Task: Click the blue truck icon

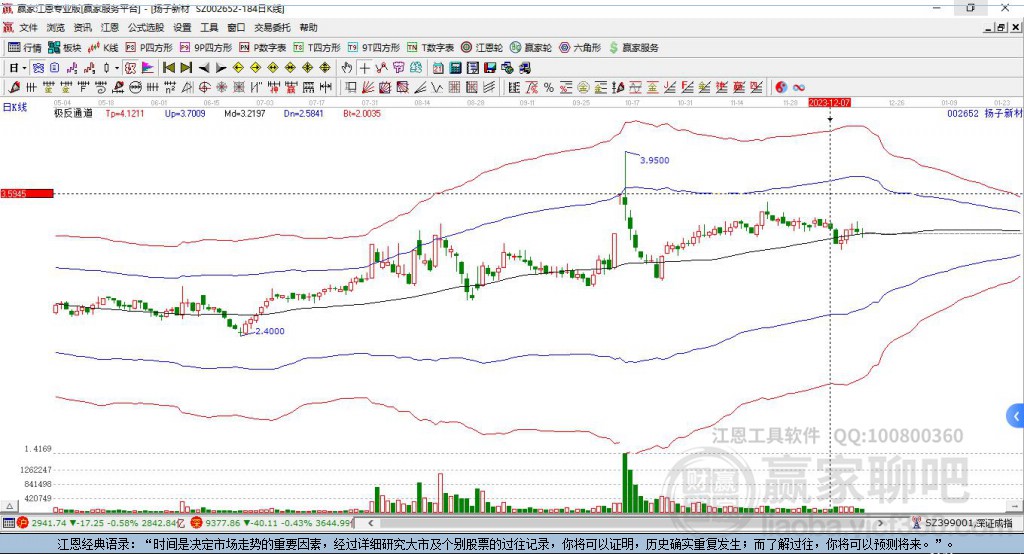Action: [525, 68]
